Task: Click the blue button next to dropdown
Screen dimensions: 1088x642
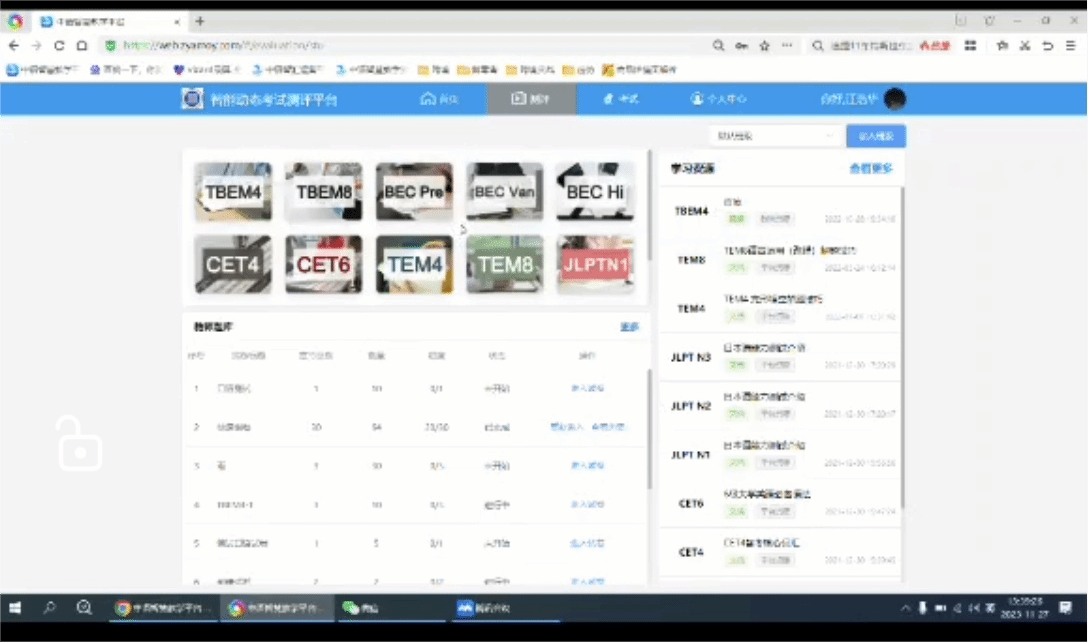Action: point(876,136)
